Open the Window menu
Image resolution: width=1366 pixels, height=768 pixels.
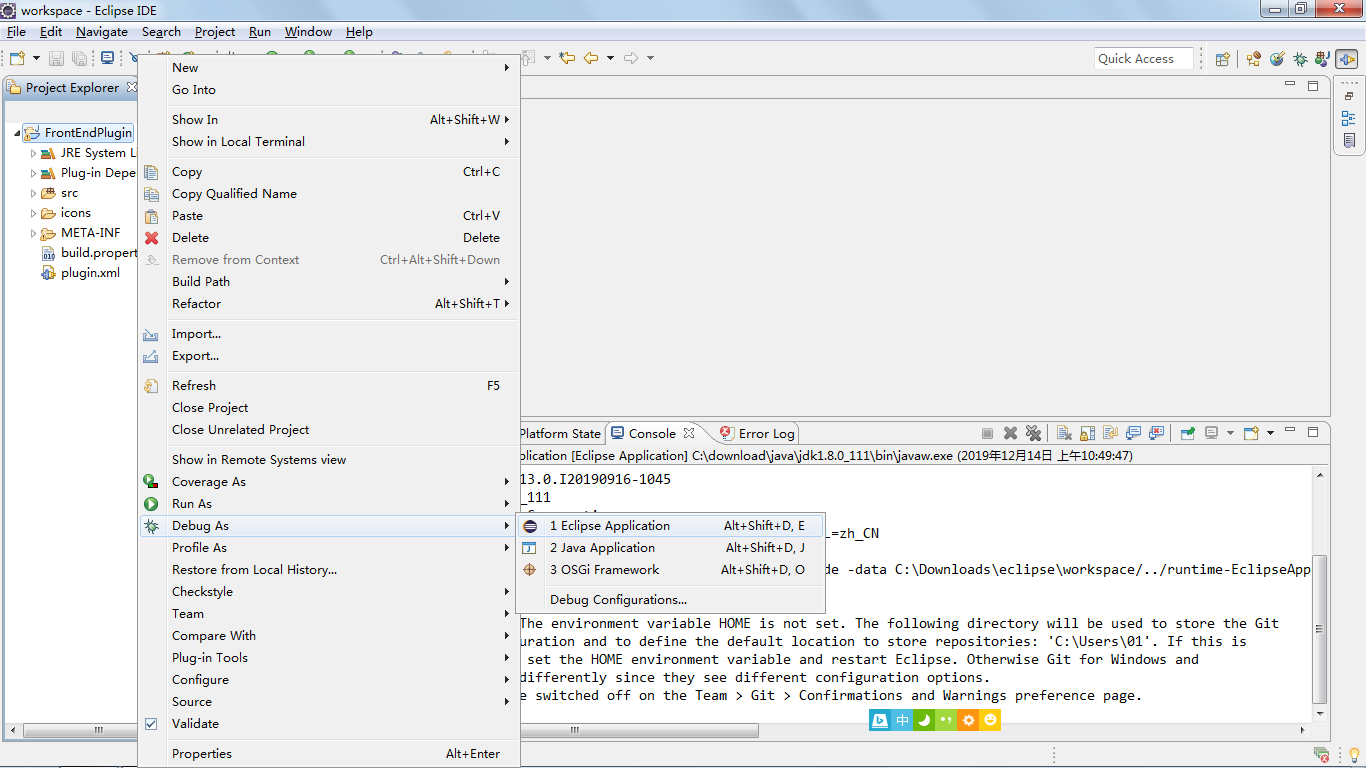308,32
